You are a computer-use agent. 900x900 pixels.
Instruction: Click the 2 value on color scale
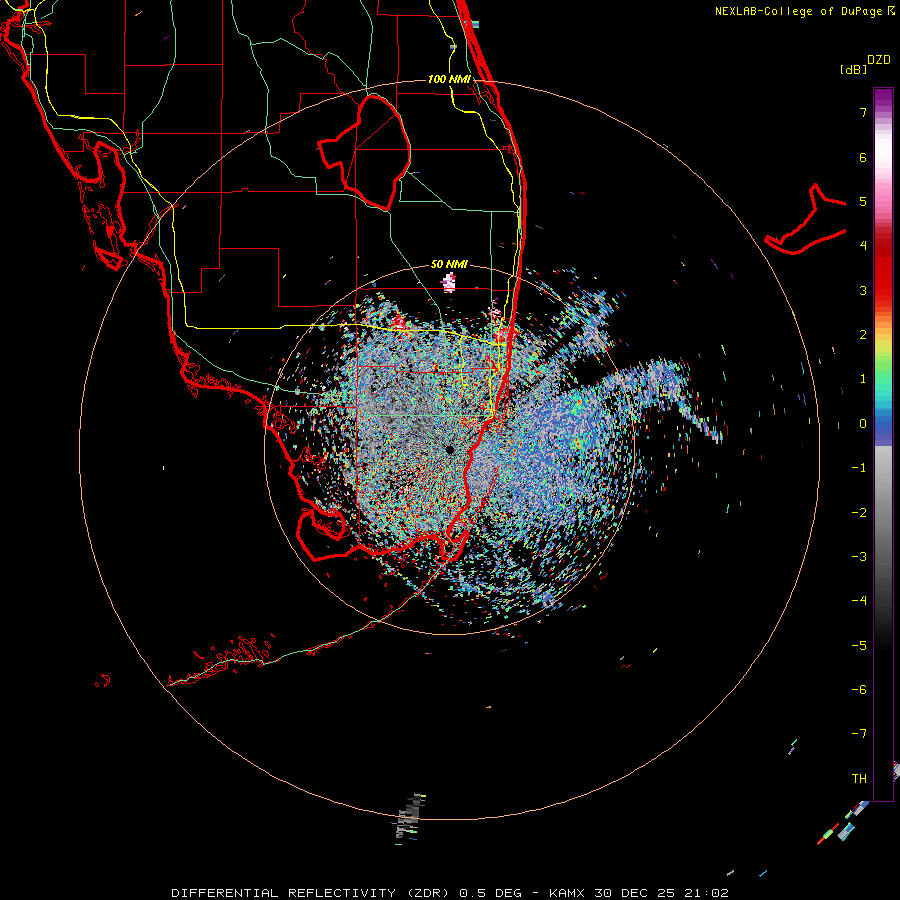pos(863,335)
